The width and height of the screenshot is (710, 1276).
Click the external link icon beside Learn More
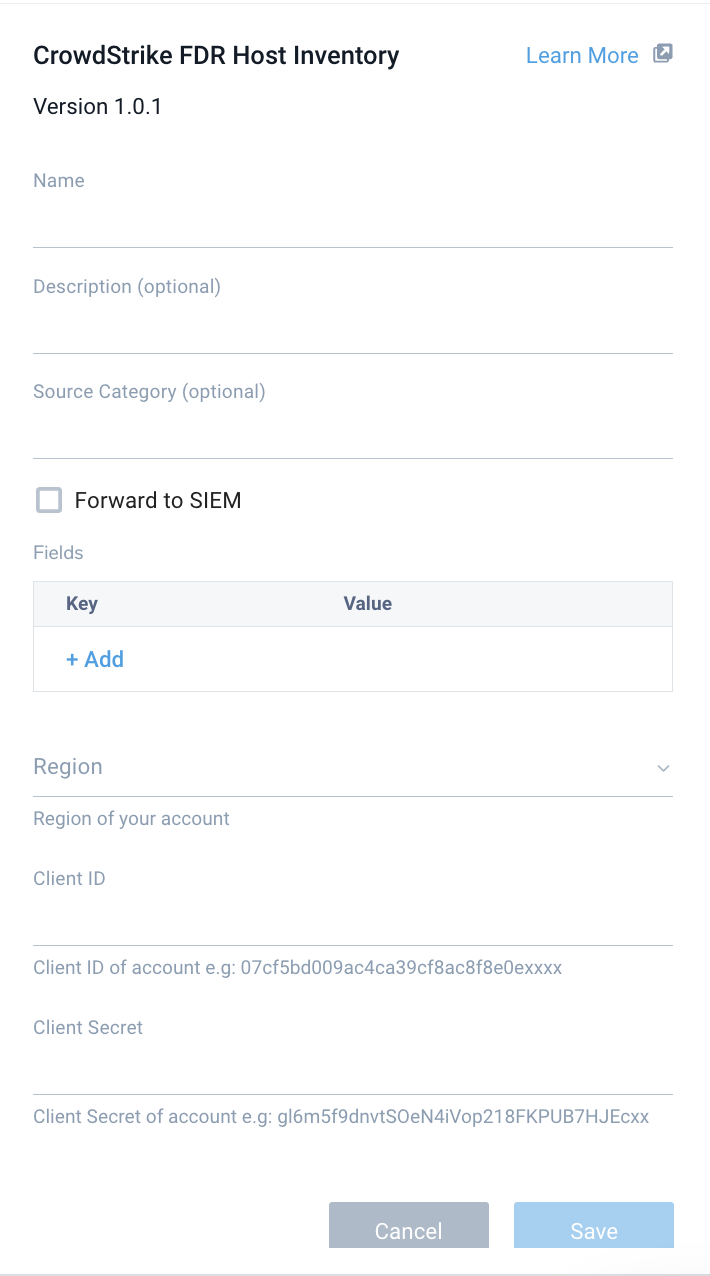[662, 54]
